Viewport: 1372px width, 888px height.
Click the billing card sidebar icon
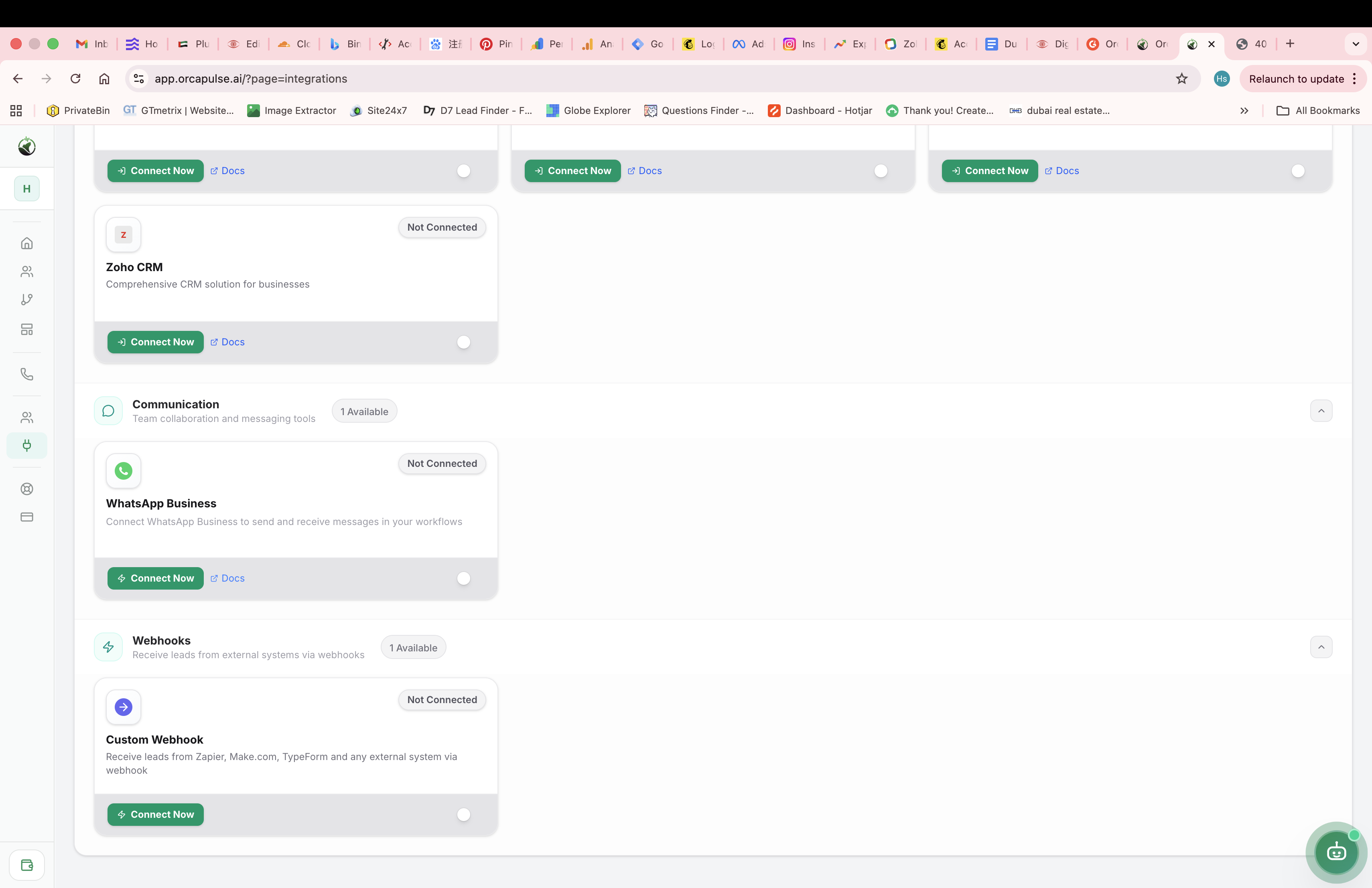[26, 517]
